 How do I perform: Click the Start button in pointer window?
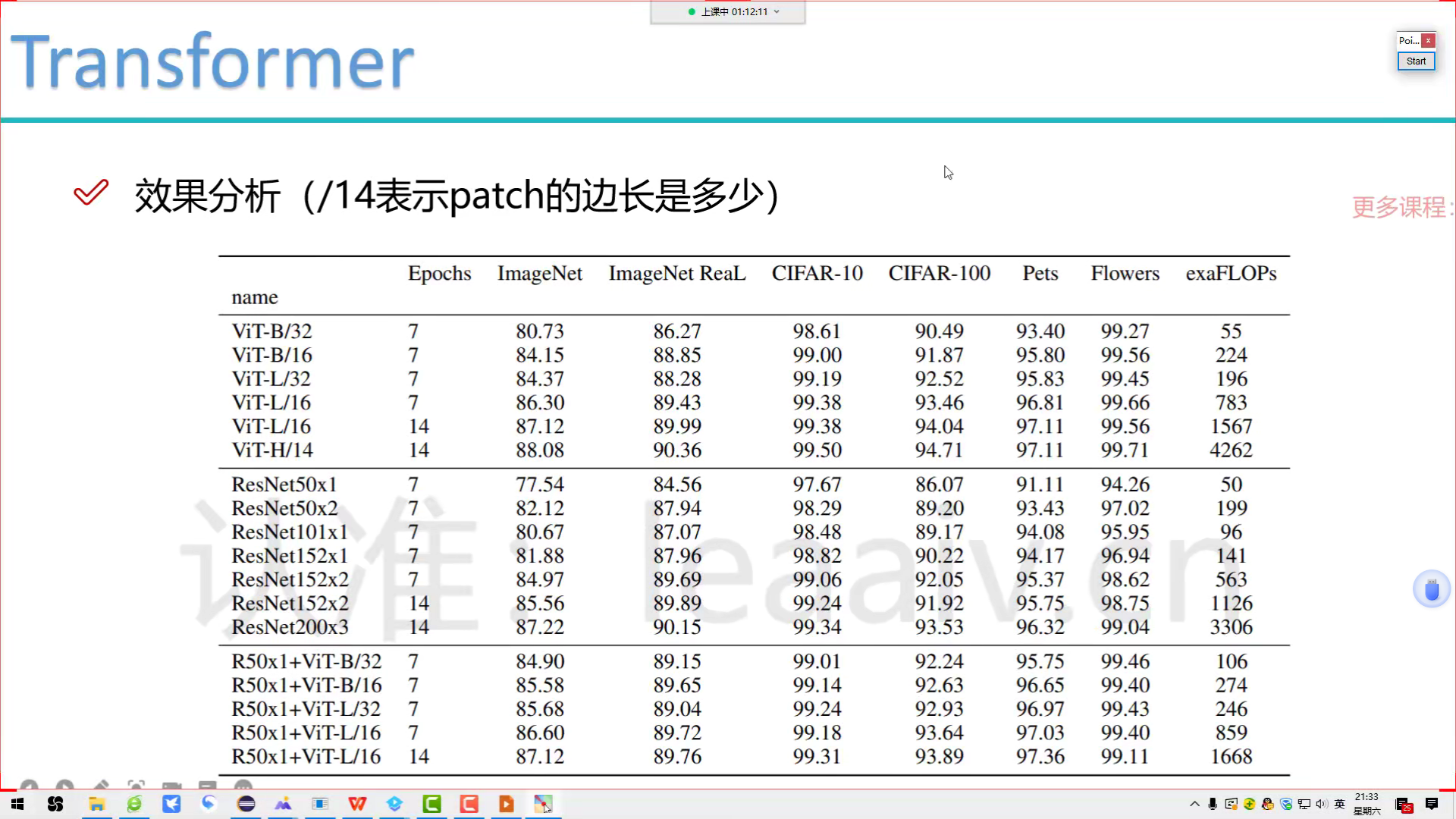(1416, 61)
